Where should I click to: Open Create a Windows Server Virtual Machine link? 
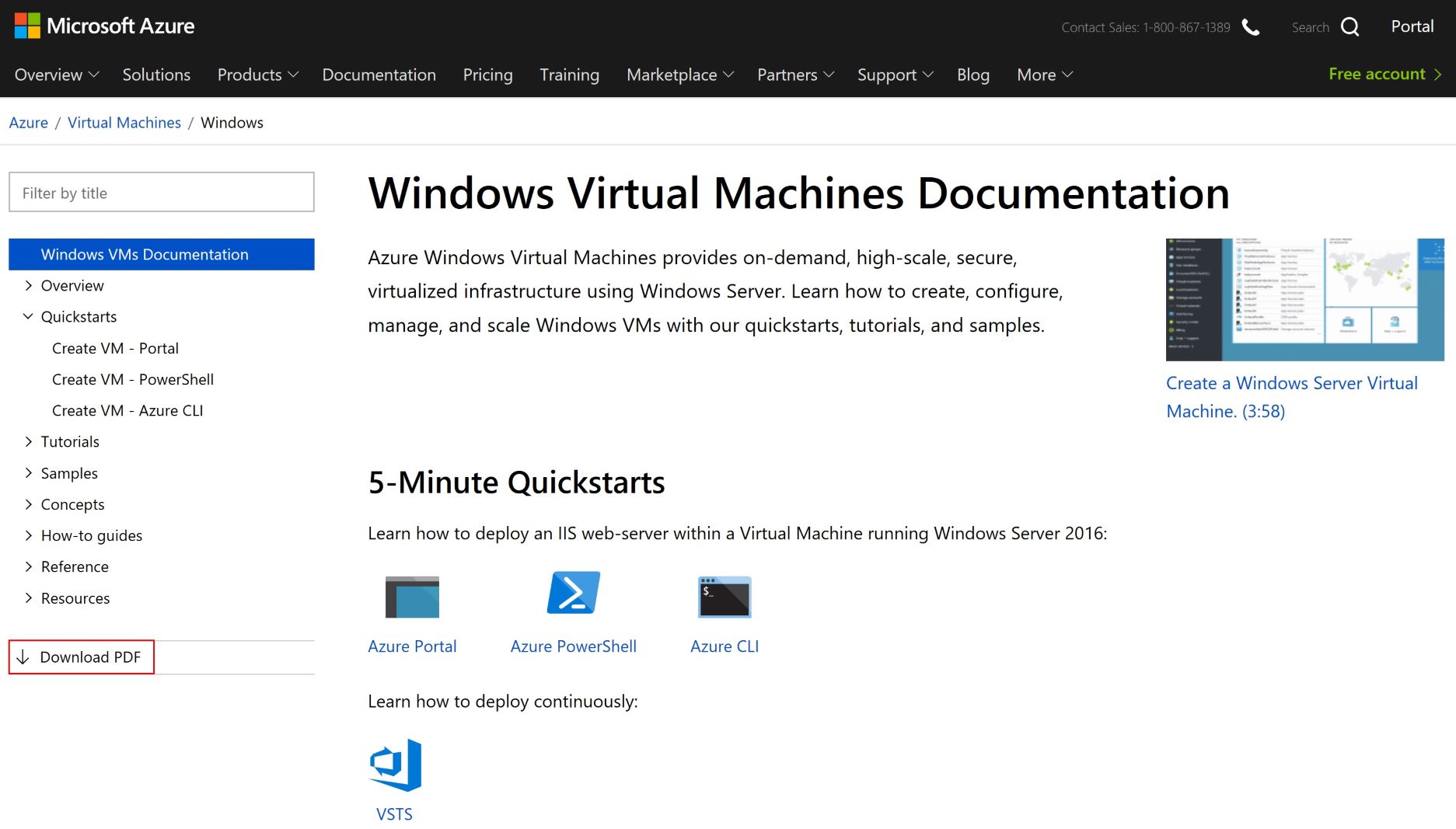coord(1292,397)
